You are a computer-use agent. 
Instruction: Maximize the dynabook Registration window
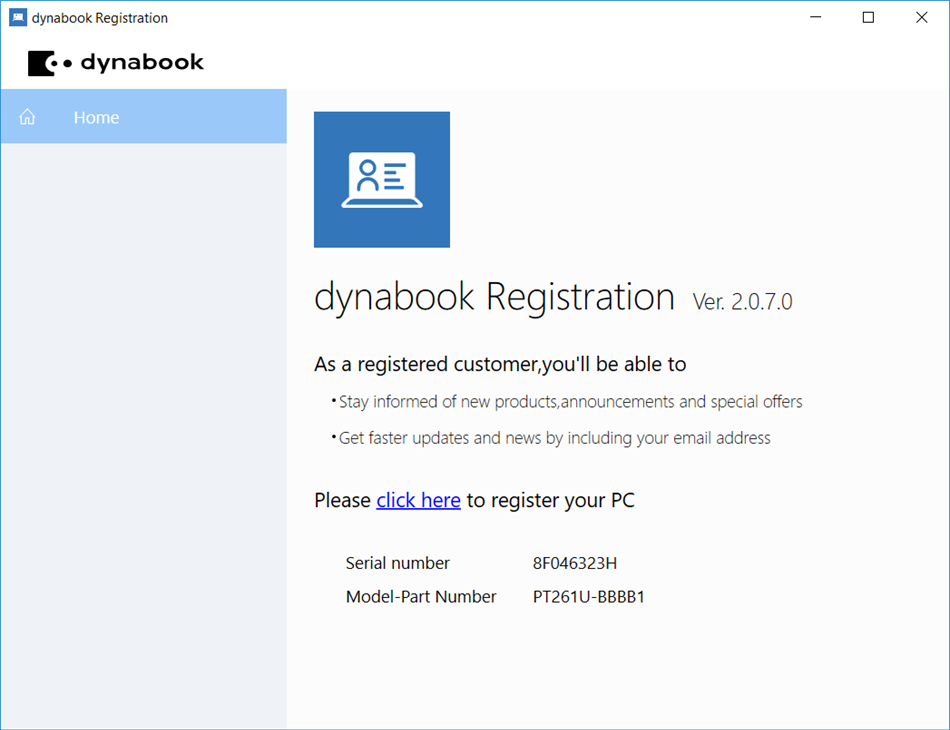click(868, 18)
